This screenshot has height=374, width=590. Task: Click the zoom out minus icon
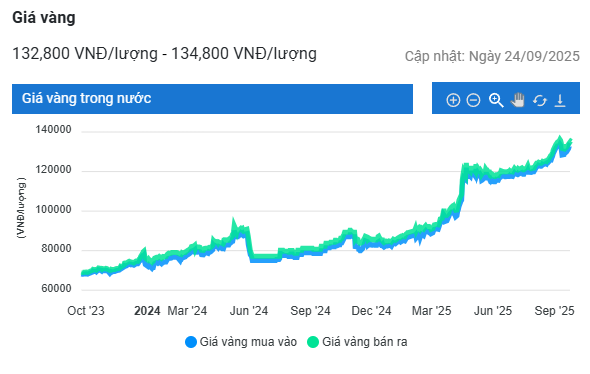coord(473,100)
